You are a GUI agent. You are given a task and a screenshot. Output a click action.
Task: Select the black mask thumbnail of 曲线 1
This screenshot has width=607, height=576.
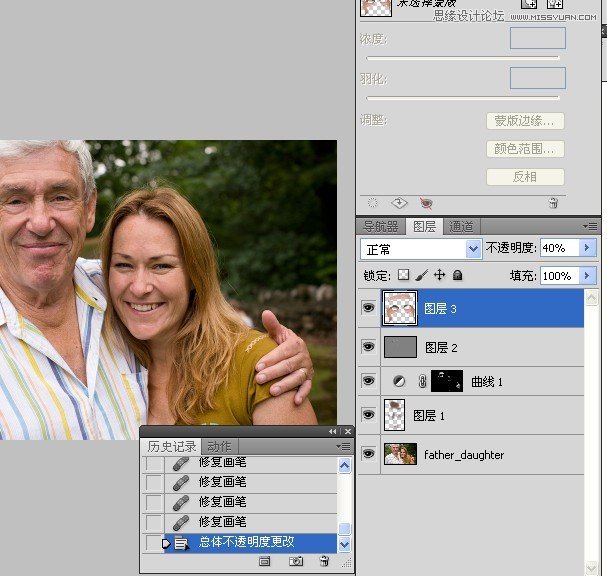[x=447, y=381]
